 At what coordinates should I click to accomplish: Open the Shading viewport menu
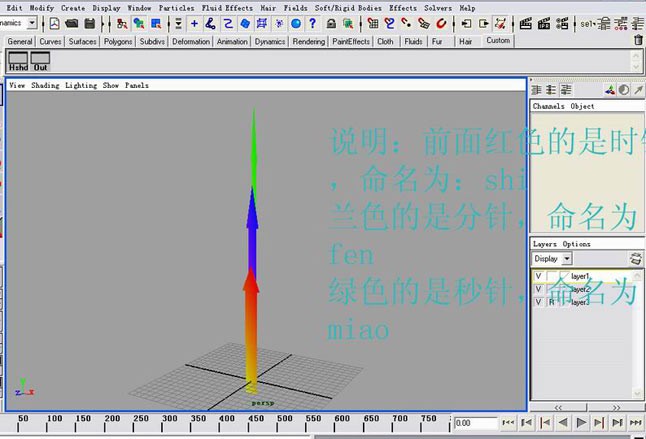[45, 85]
